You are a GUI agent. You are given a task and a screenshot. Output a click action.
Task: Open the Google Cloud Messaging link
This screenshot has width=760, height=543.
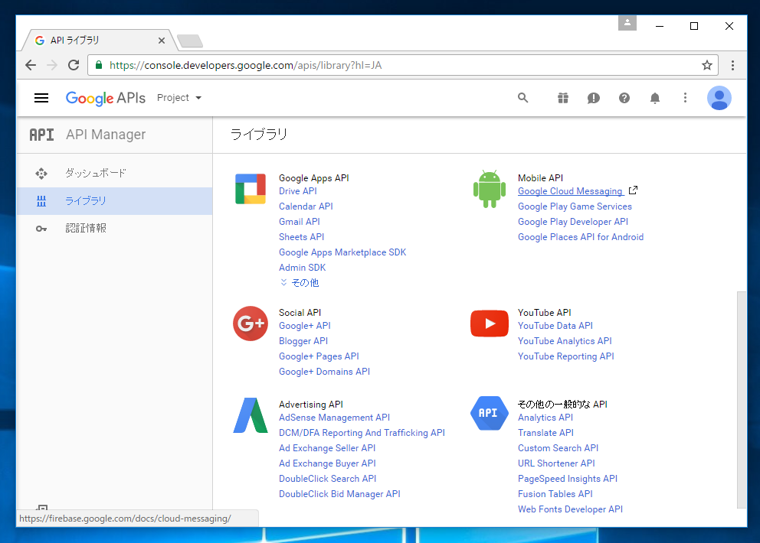570,191
